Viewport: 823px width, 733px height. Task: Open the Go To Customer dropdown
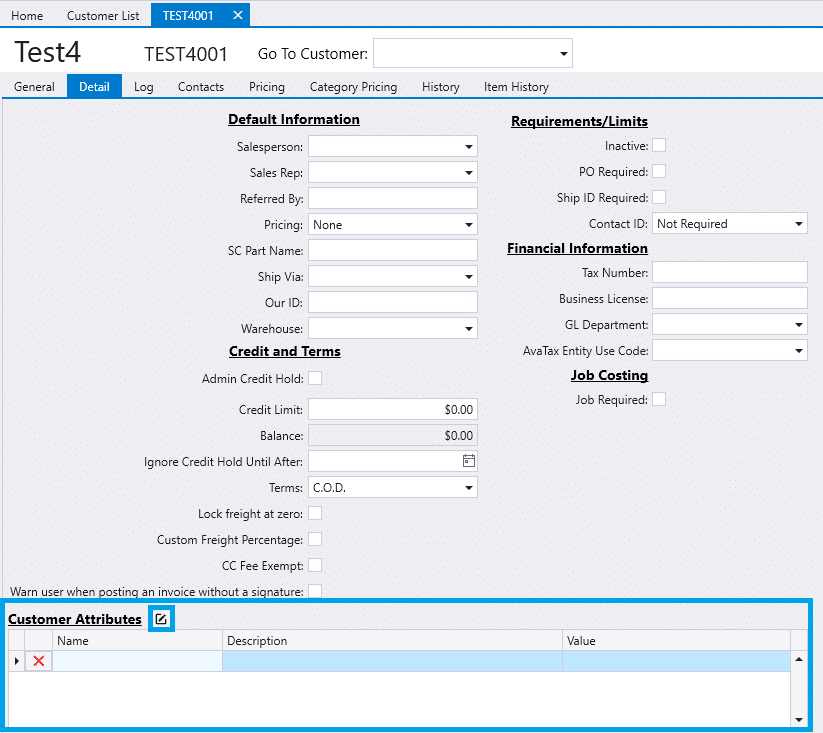[x=564, y=53]
